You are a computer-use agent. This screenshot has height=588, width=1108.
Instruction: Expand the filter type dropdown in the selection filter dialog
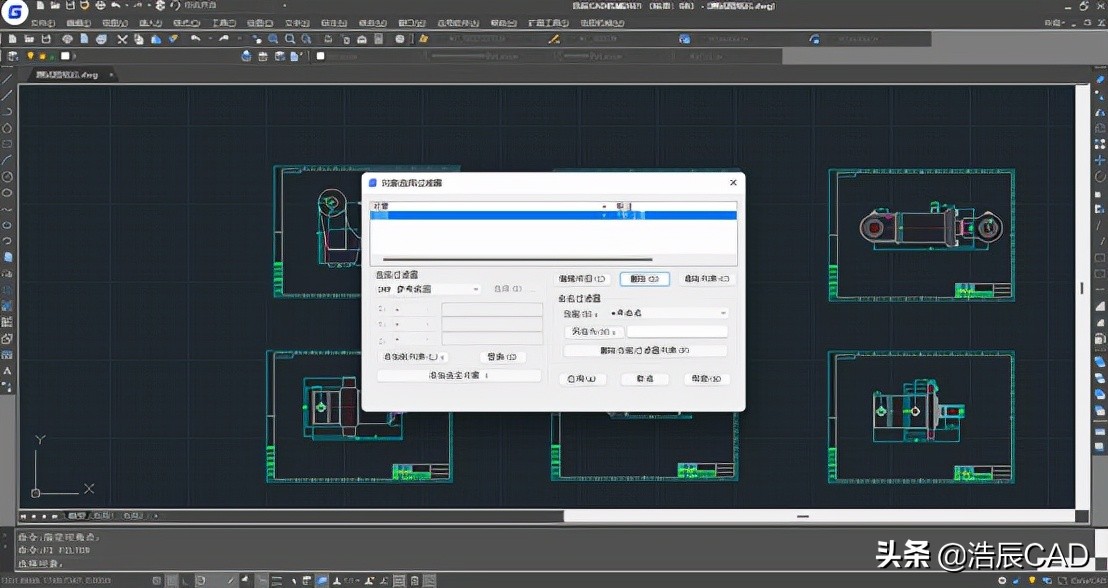[475, 288]
